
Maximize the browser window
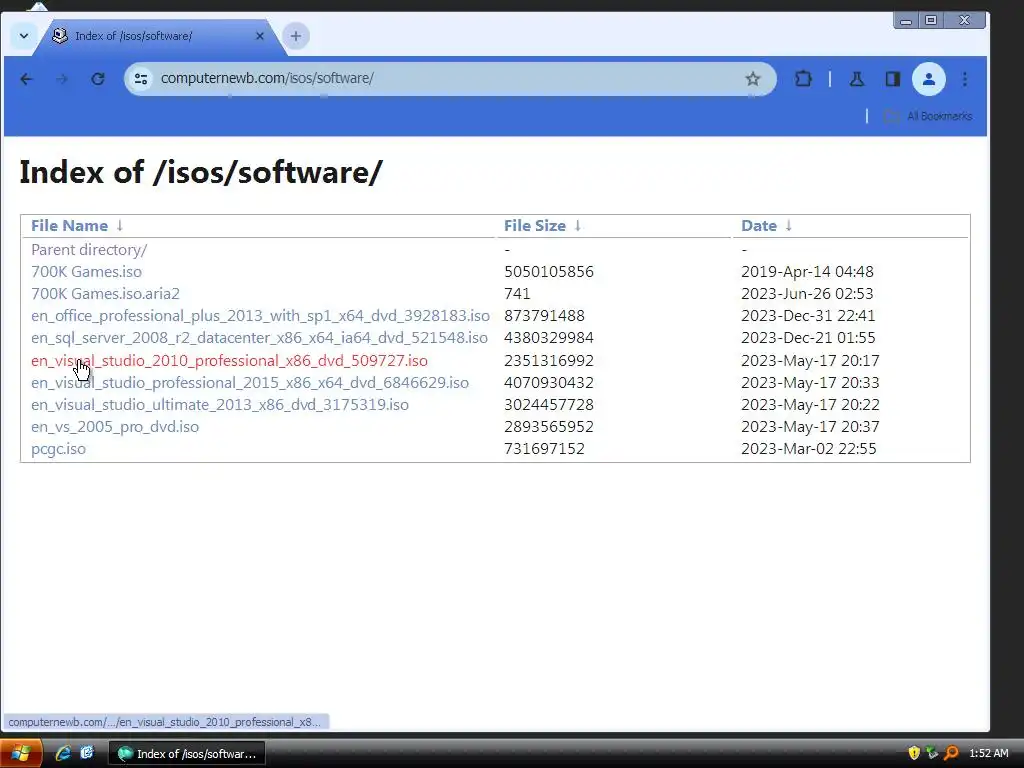tap(931, 21)
